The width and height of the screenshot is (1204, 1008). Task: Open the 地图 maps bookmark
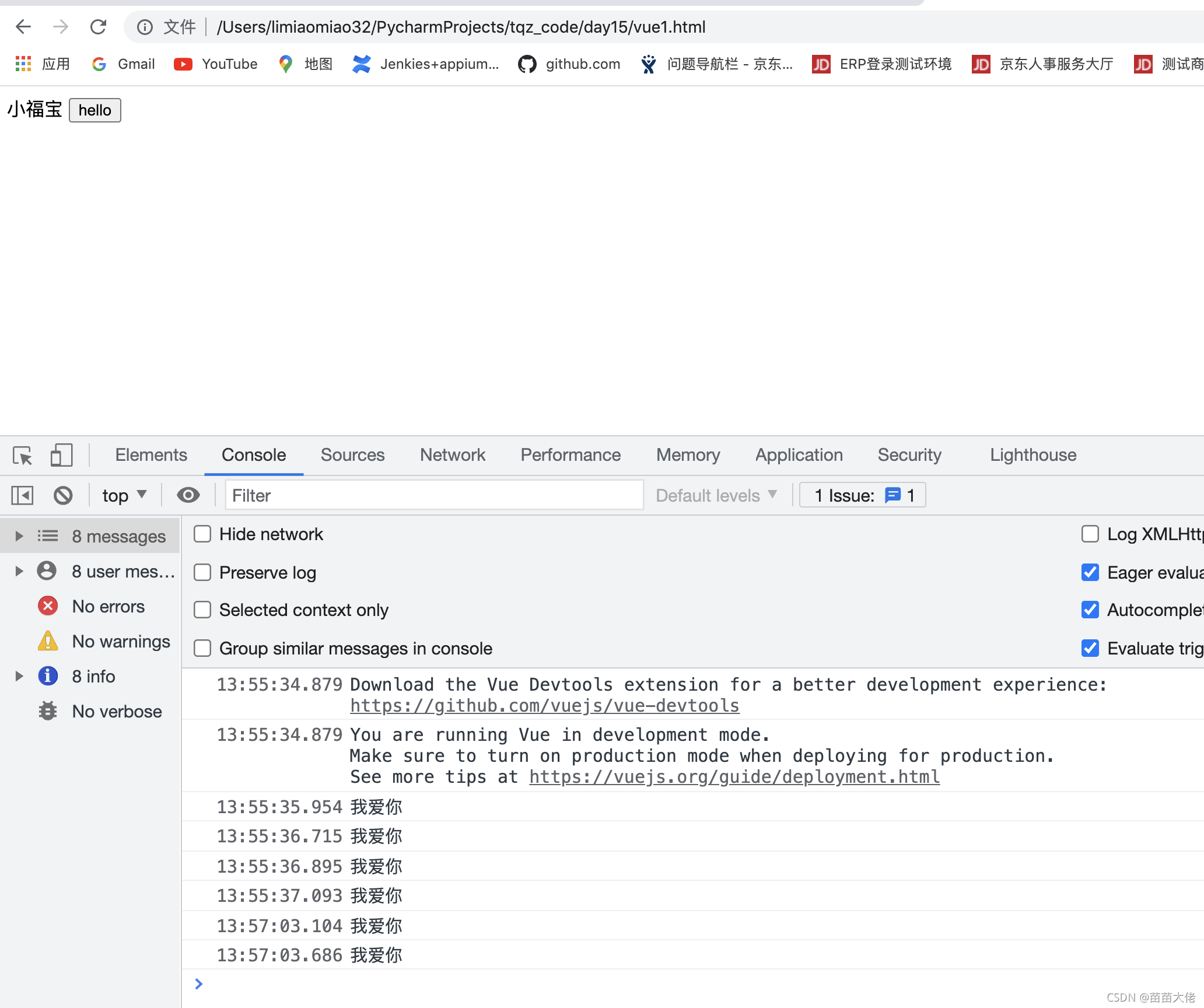(305, 64)
